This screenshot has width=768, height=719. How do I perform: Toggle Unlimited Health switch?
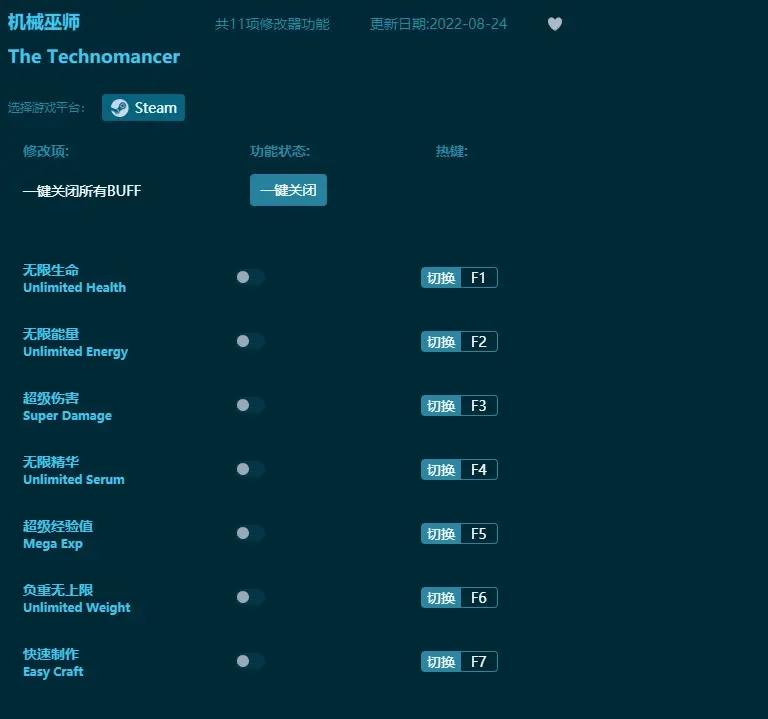(x=250, y=277)
